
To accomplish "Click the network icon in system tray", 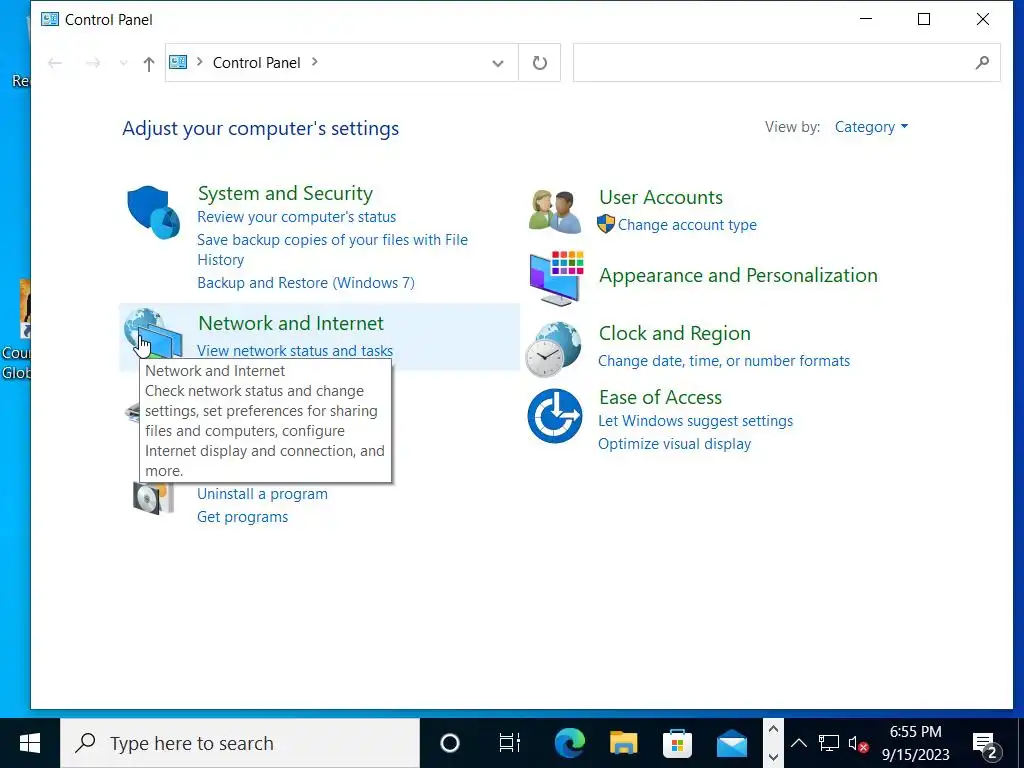I will click(829, 743).
